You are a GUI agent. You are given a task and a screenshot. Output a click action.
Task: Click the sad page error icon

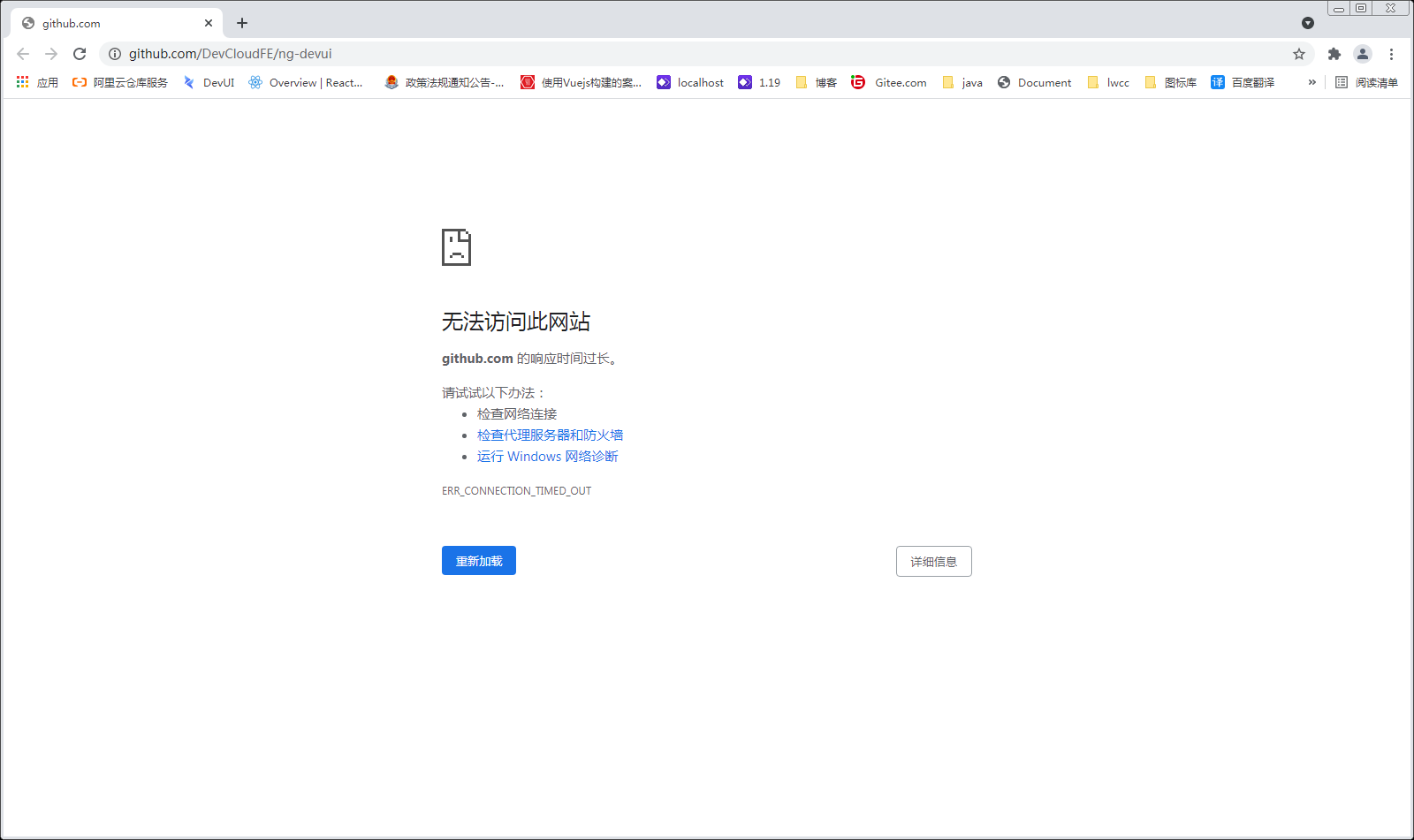[x=456, y=247]
